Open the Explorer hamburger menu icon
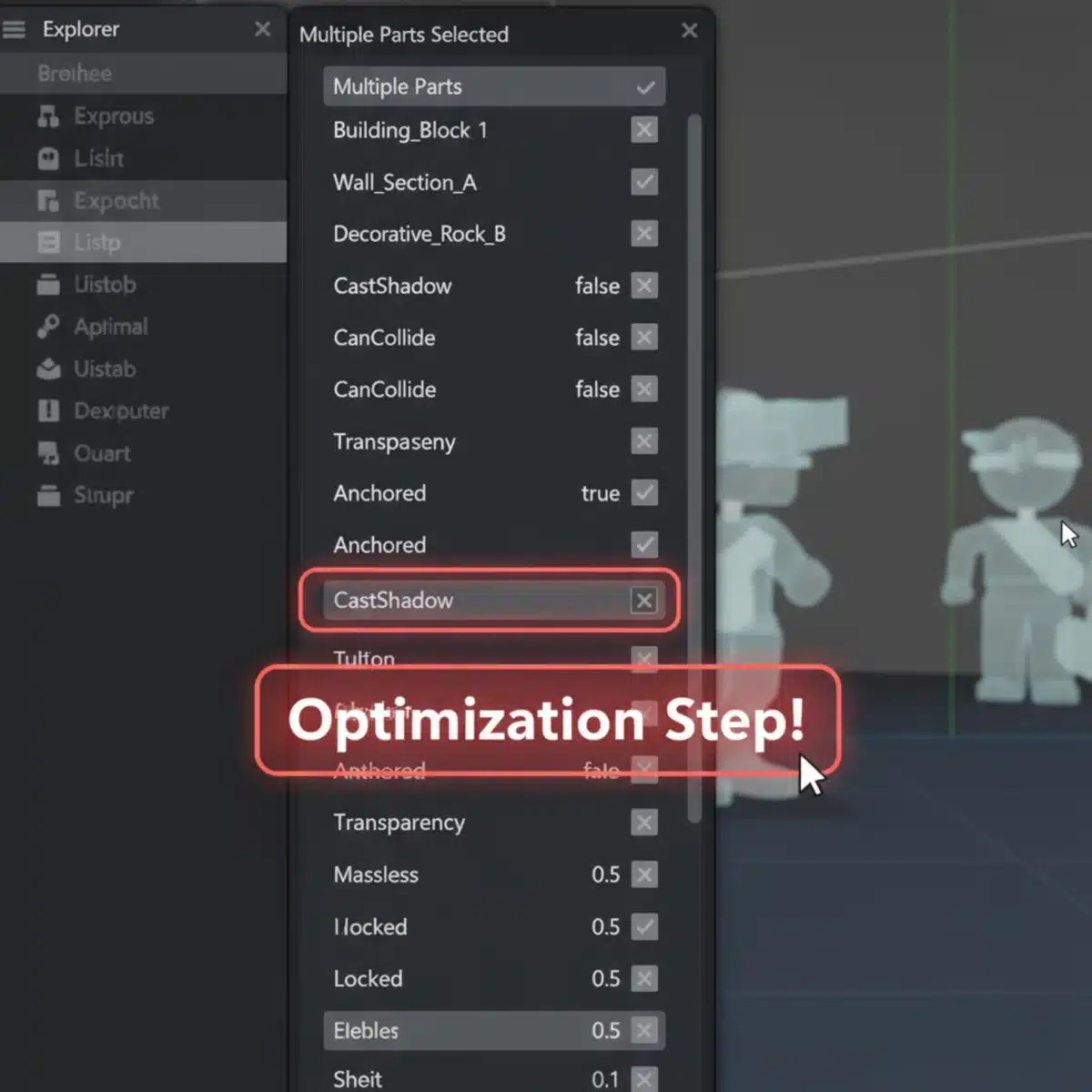Screen dimensions: 1092x1092 14,28
